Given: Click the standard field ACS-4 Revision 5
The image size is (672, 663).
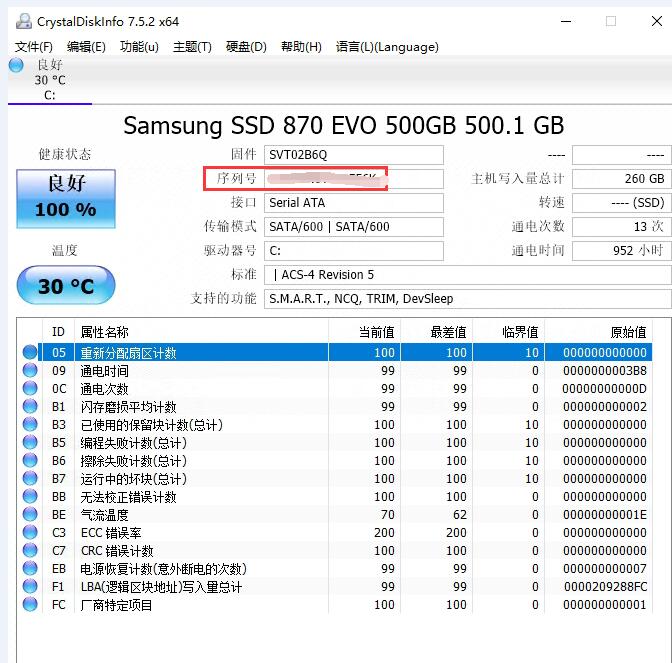Looking at the screenshot, I should click(x=468, y=275).
